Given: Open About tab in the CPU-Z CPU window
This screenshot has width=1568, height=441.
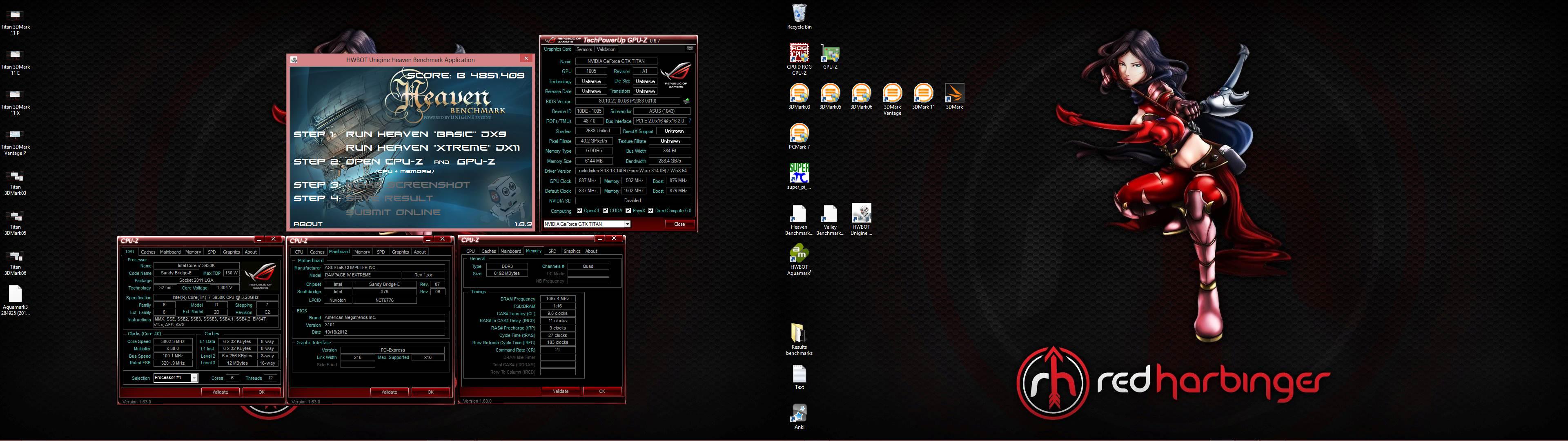Looking at the screenshot, I should [x=251, y=252].
